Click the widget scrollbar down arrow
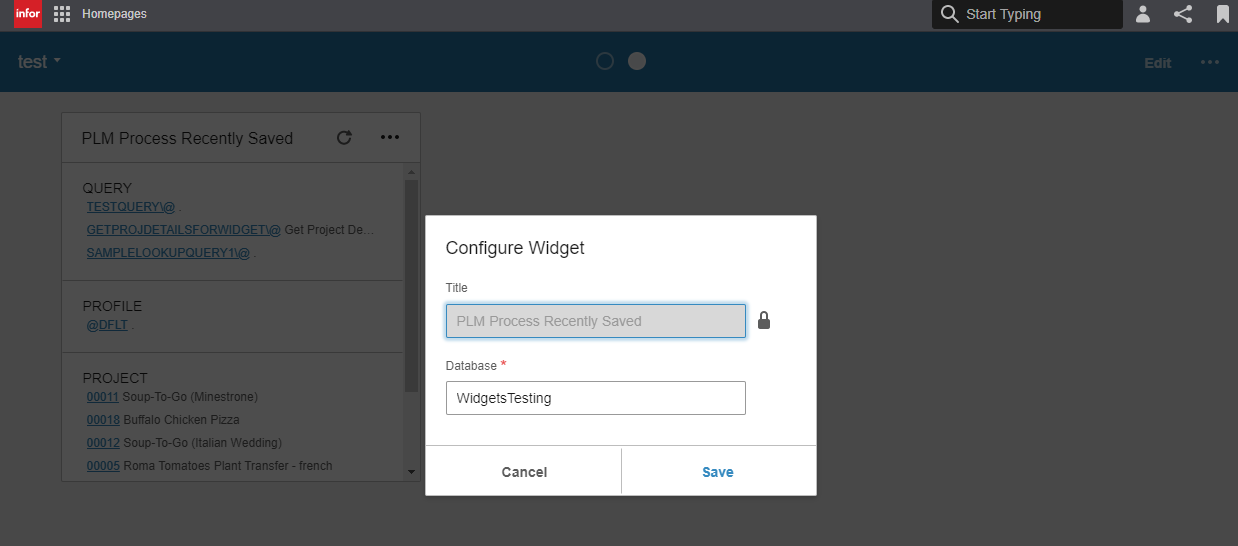The height and width of the screenshot is (546, 1238). [411, 471]
